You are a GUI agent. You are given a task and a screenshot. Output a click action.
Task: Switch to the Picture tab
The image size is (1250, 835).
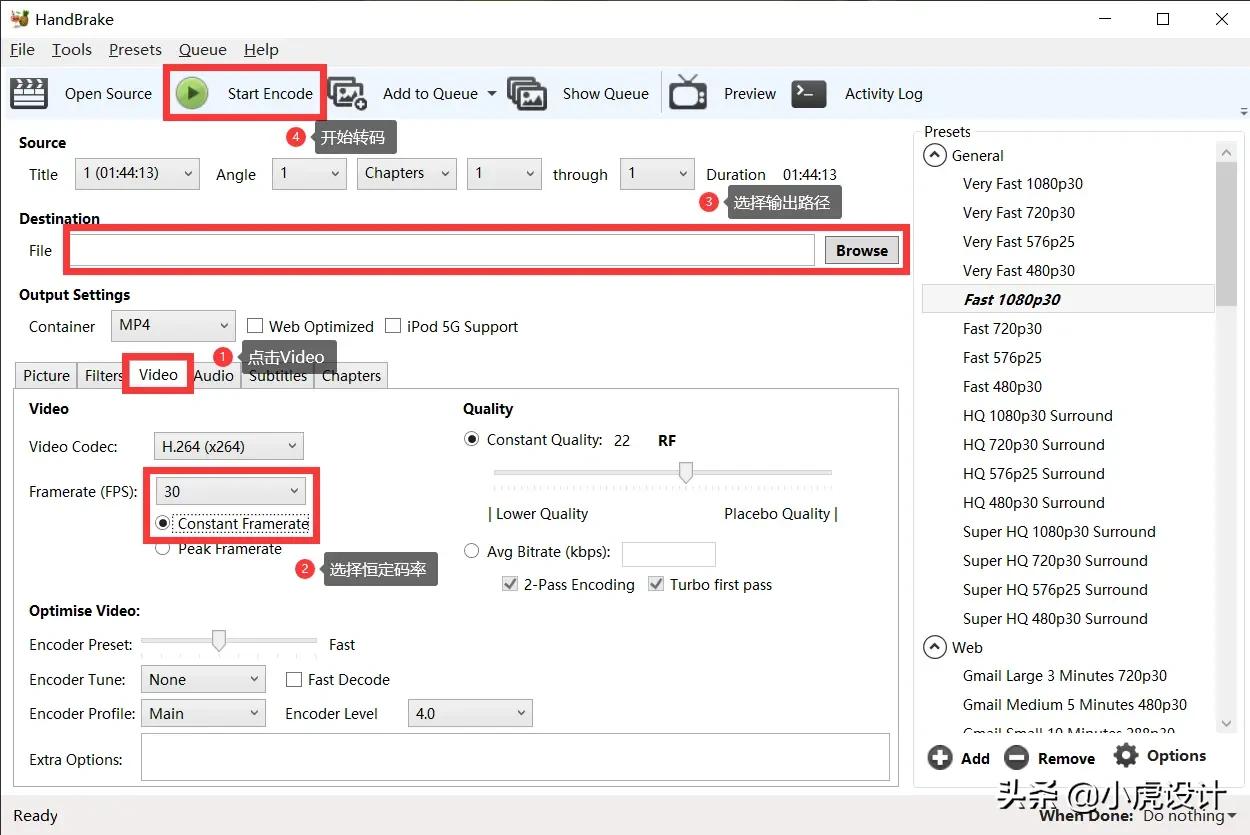46,376
